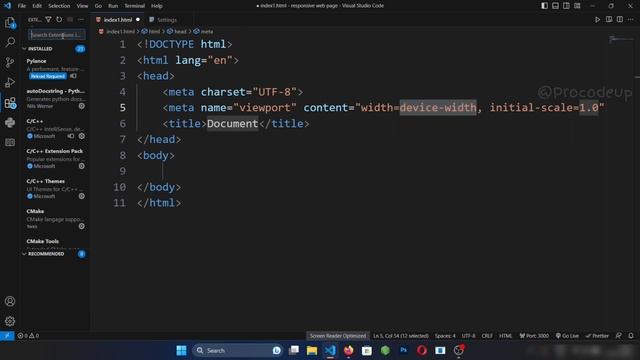
Task: Click Go Live in status bar
Action: [567, 336]
